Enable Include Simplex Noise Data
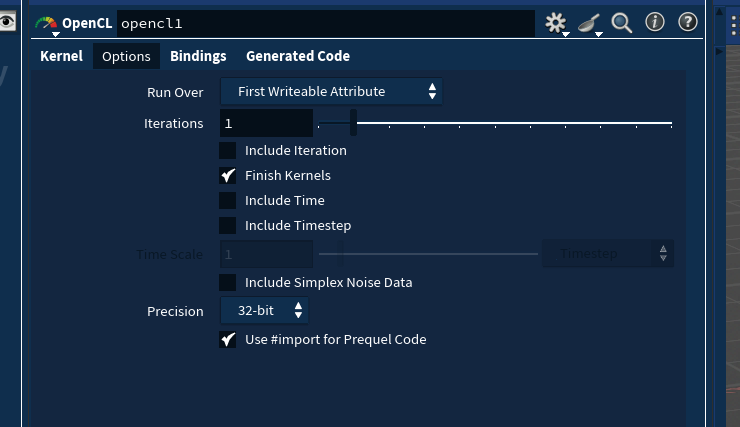The height and width of the screenshot is (427, 740). pyautogui.click(x=228, y=283)
